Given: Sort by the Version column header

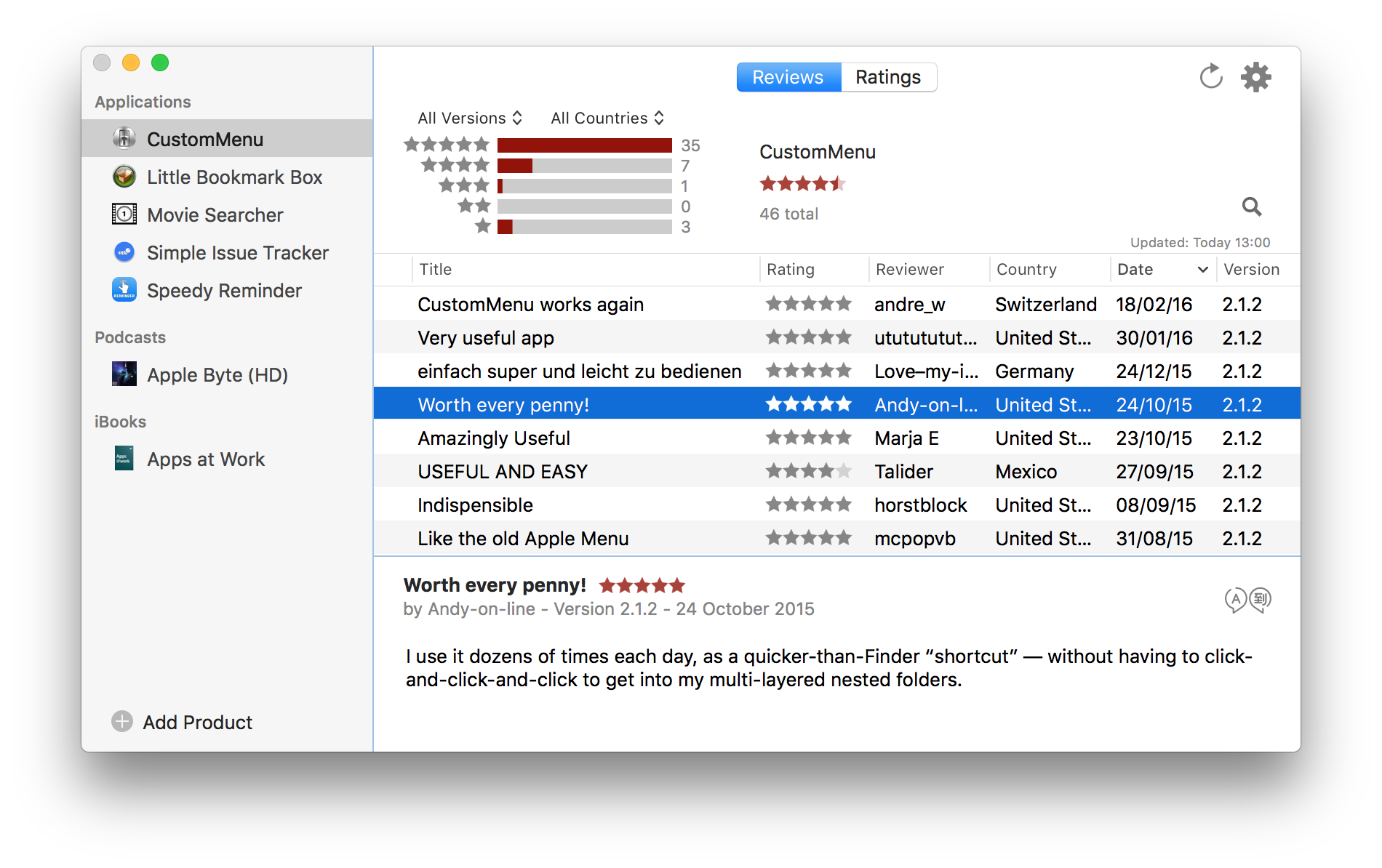Looking at the screenshot, I should (x=1258, y=269).
